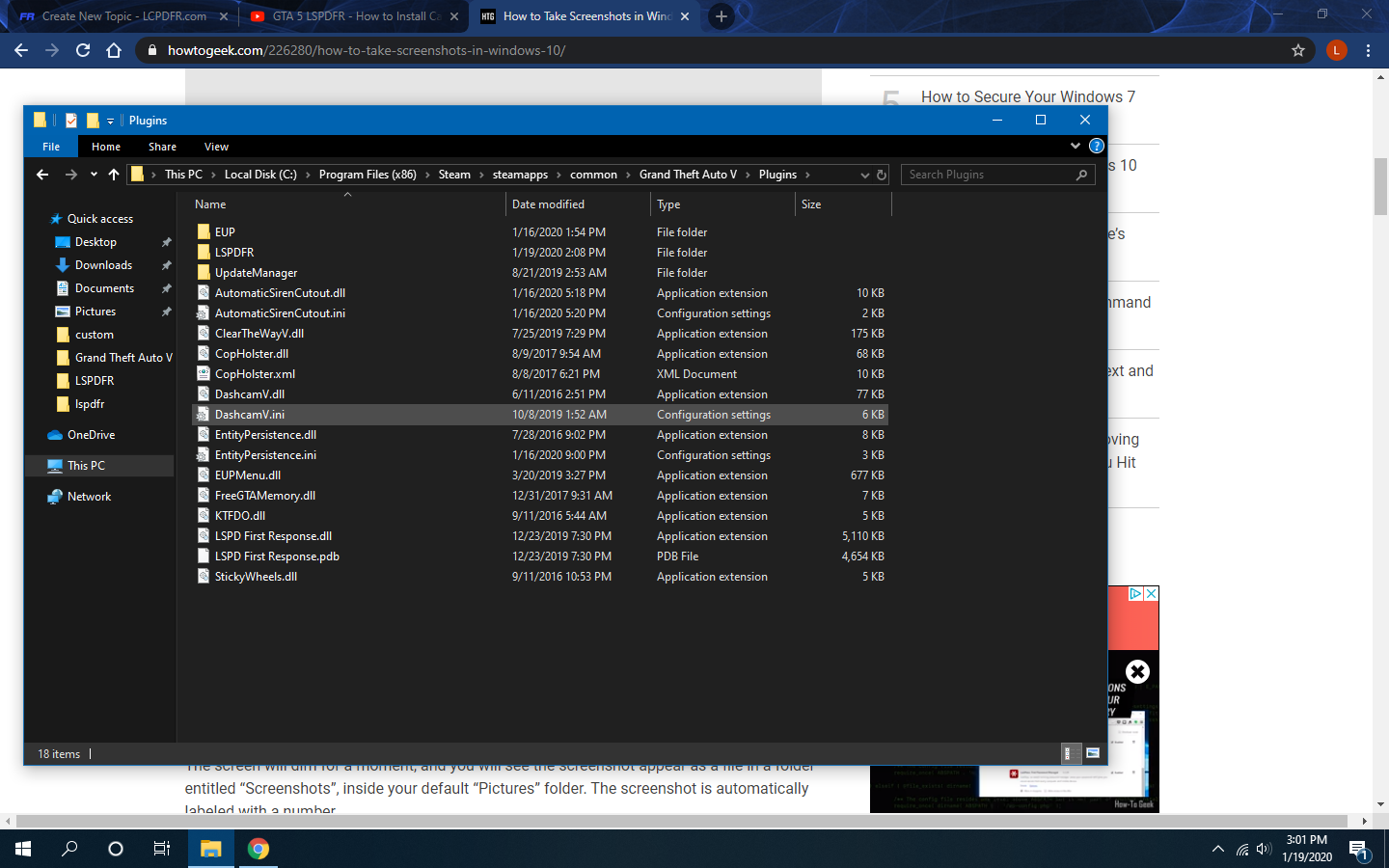Expand the chevron after Grand Theft Auto V
This screenshot has width=1389, height=868.
[x=748, y=175]
